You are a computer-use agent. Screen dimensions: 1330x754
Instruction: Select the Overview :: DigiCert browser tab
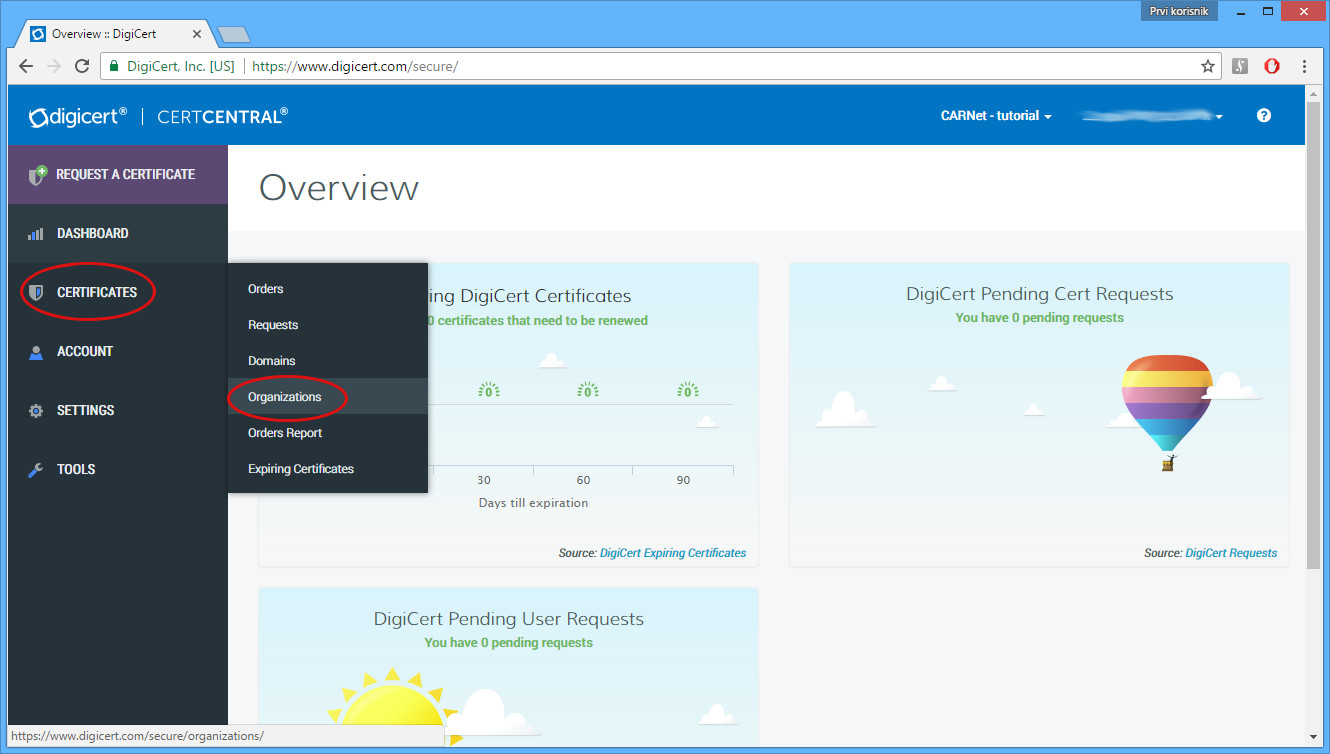coord(115,34)
